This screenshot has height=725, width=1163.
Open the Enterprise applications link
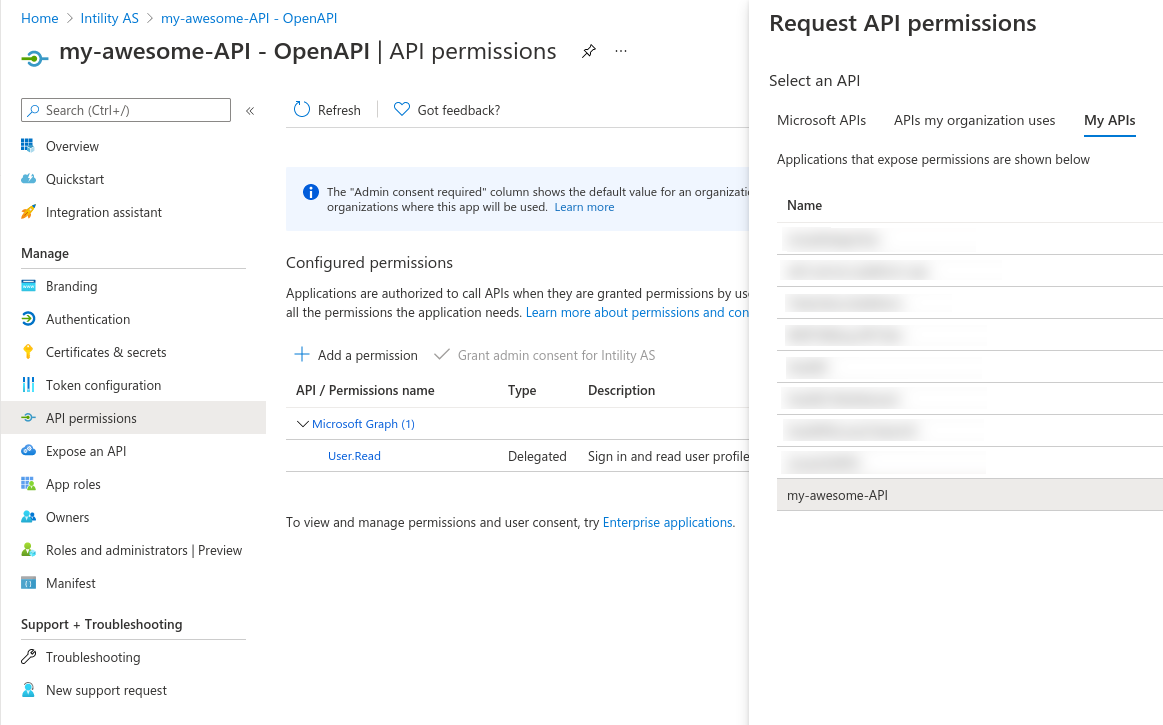pyautogui.click(x=668, y=522)
